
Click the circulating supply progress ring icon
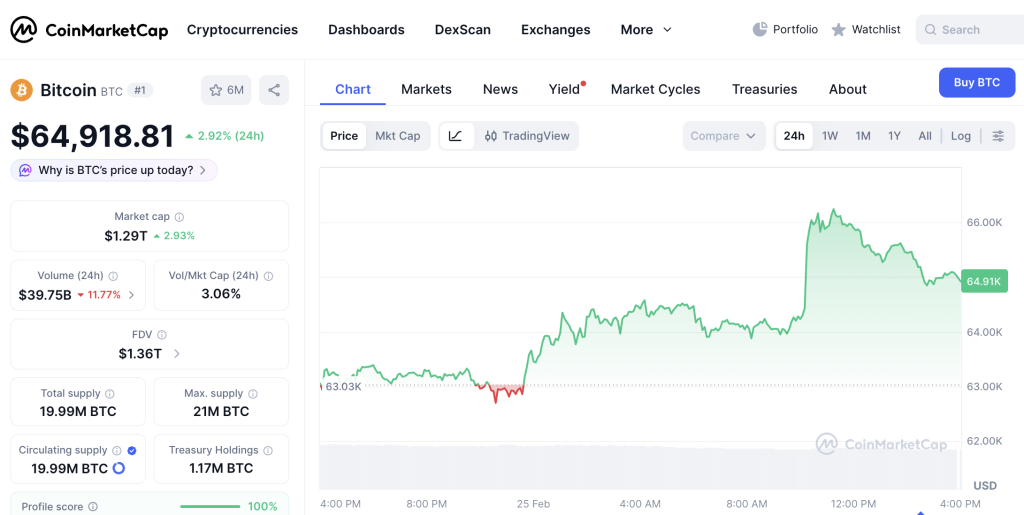119,468
